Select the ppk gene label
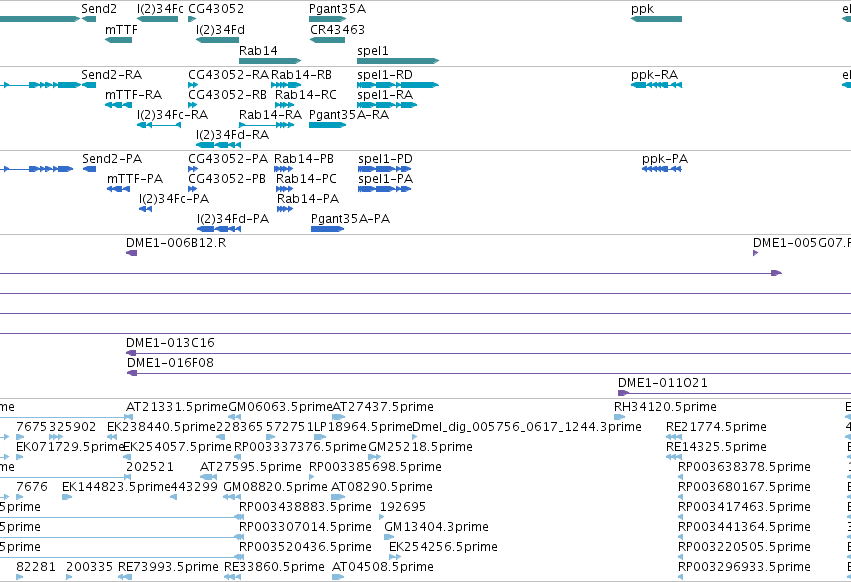 click(643, 9)
